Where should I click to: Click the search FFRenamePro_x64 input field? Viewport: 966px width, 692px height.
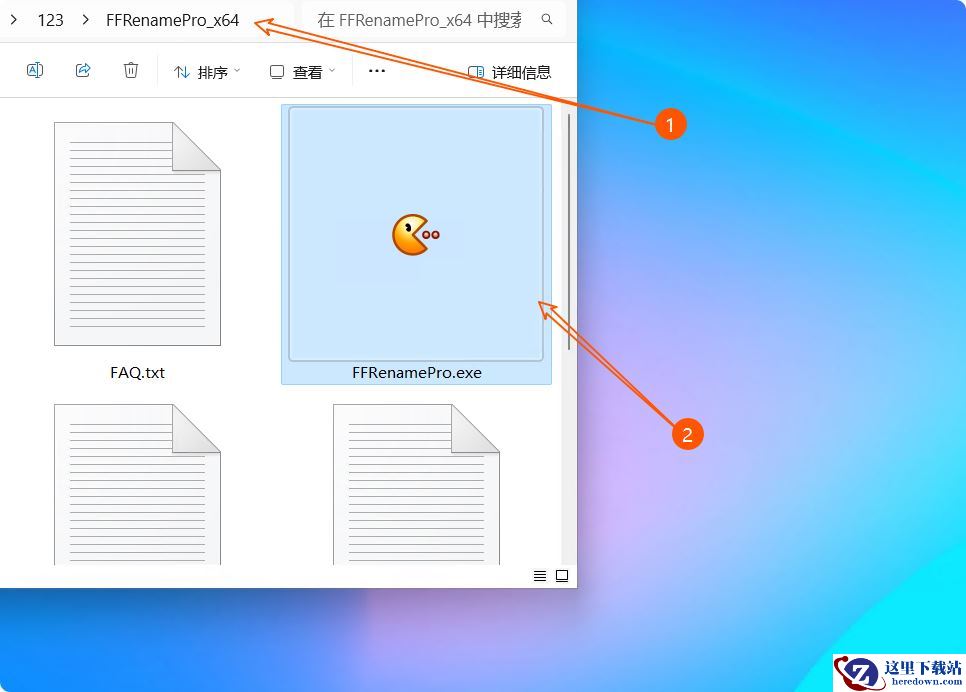pos(420,19)
